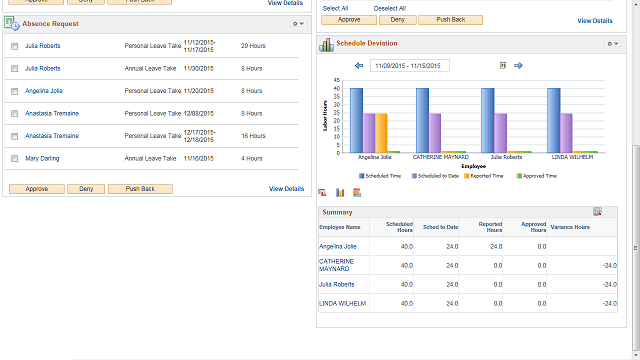Tick the first Julia Roberts checkbox

pos(15,46)
